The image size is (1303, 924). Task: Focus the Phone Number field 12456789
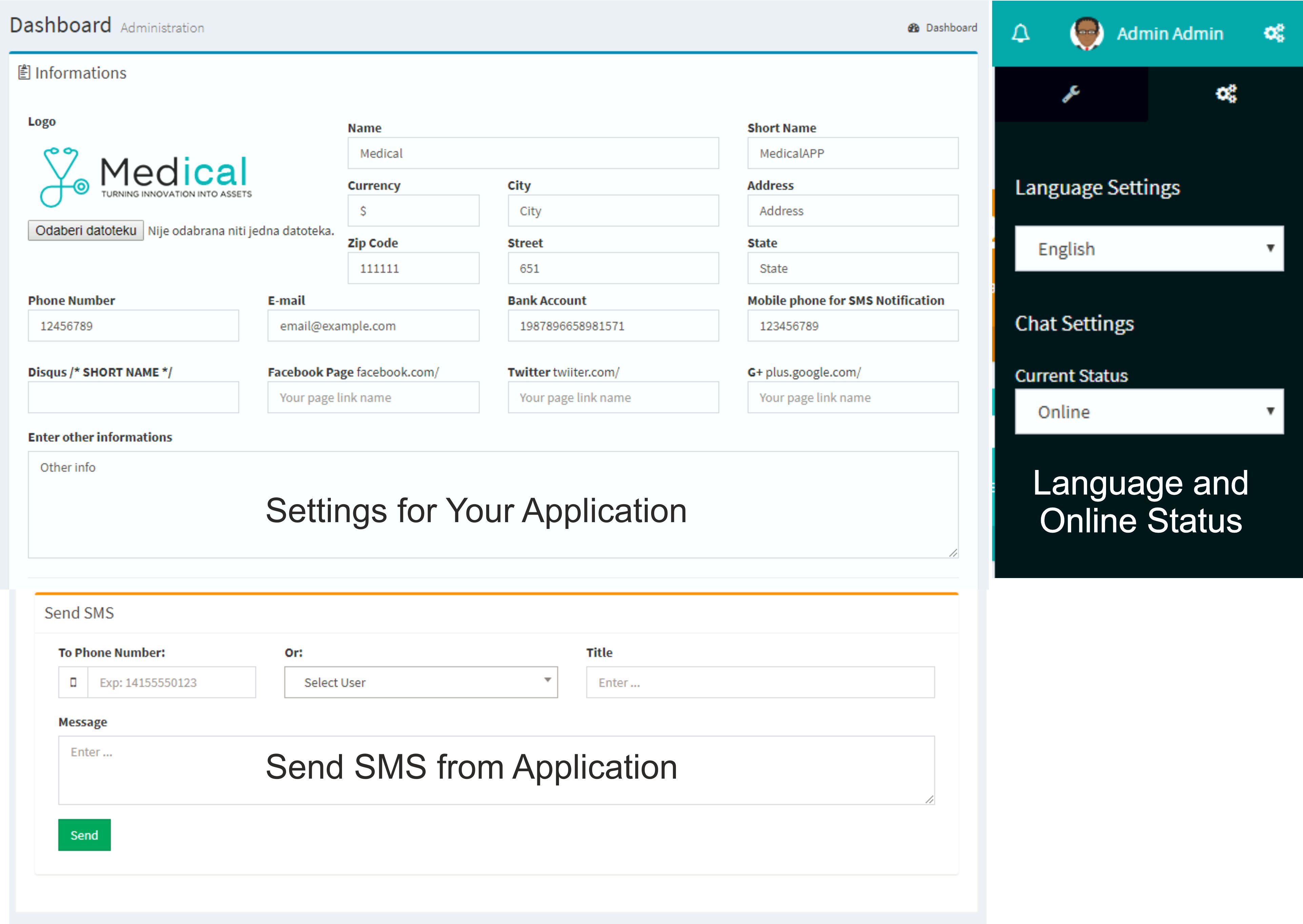[133, 325]
